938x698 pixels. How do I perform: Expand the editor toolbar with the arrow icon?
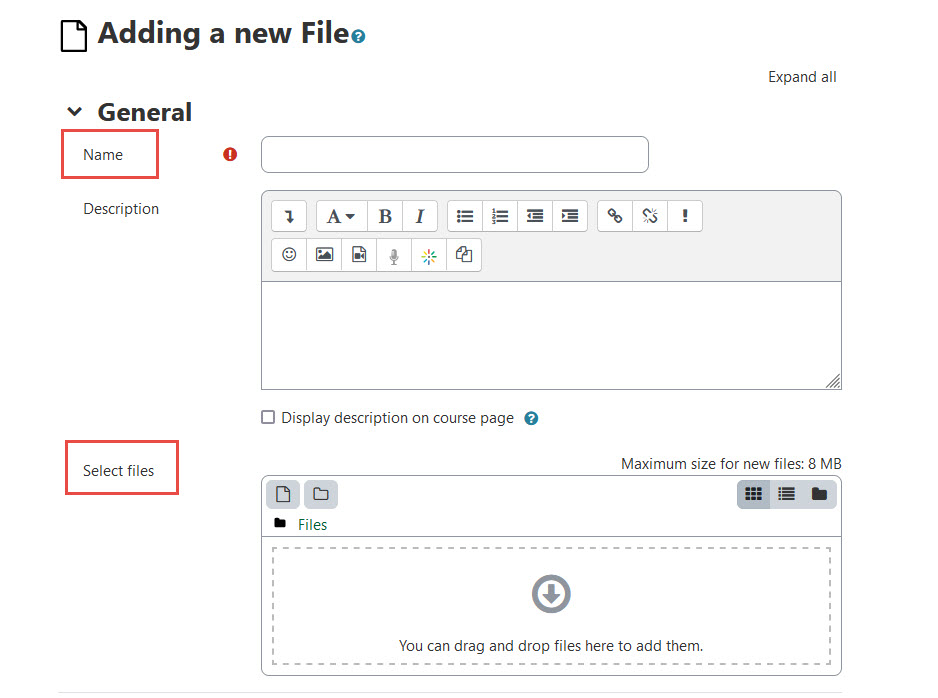pyautogui.click(x=289, y=216)
